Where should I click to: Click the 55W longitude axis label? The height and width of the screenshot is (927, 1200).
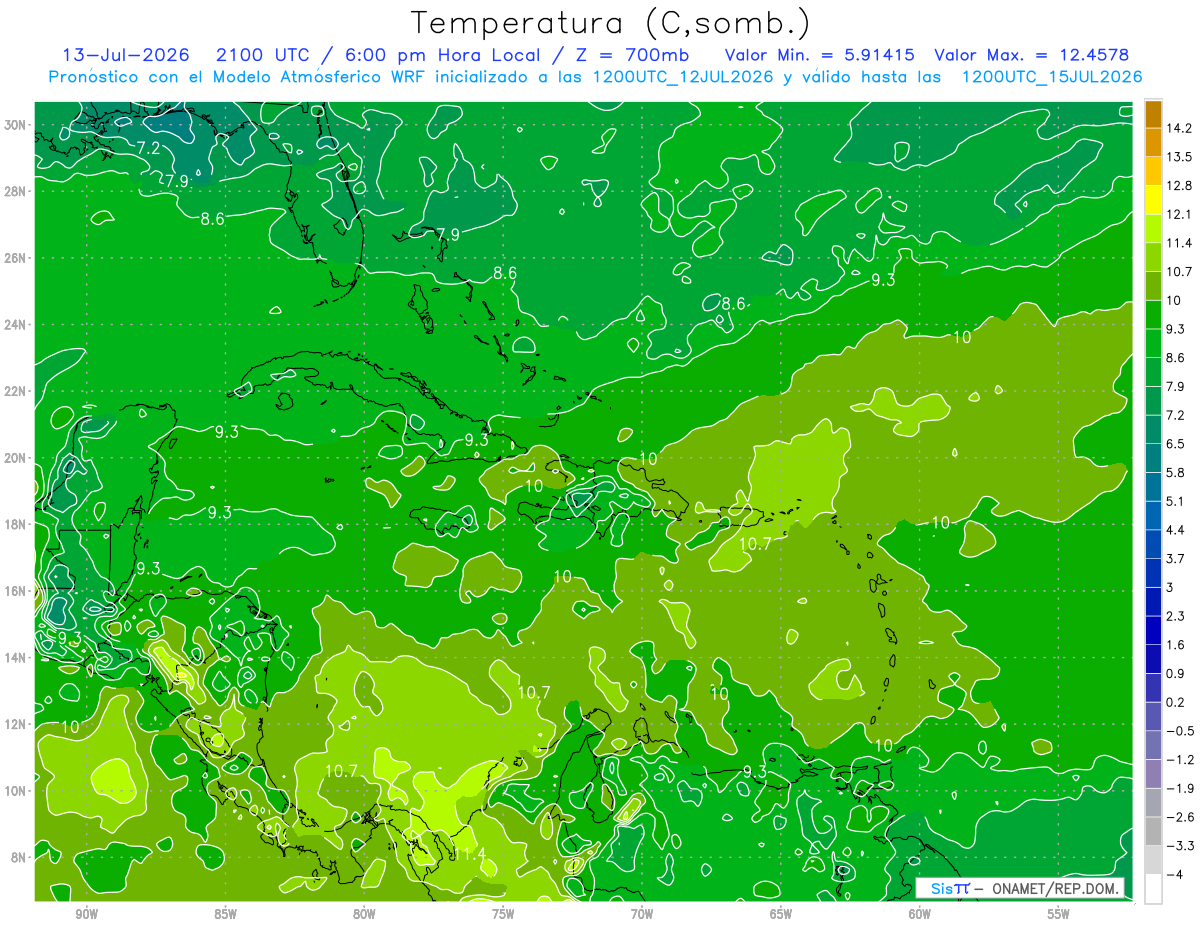1059,915
